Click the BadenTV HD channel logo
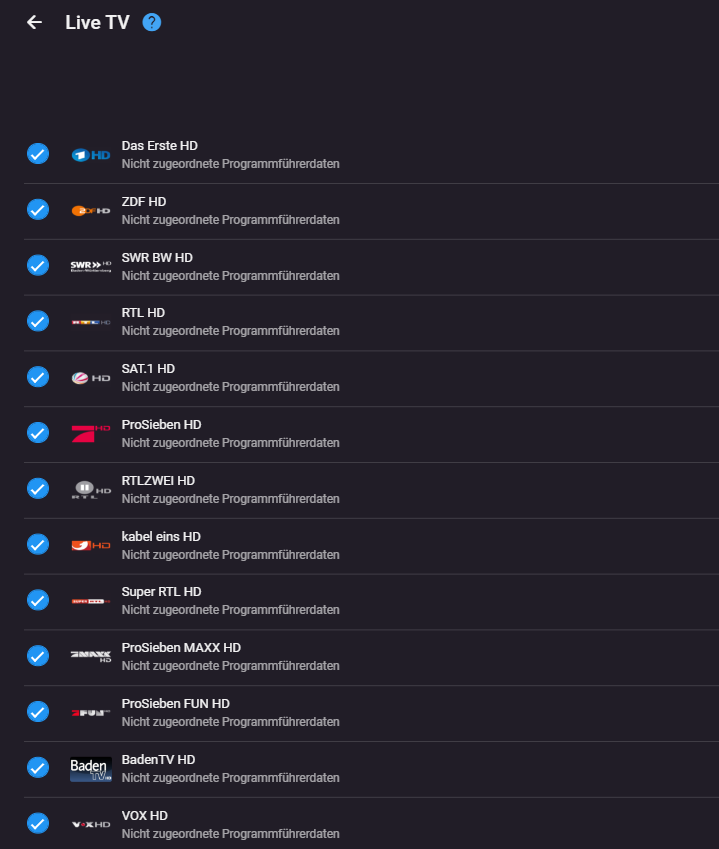 pyautogui.click(x=91, y=768)
